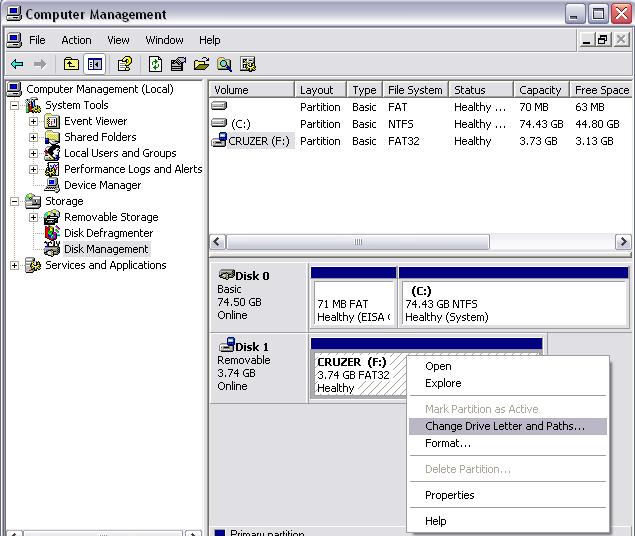635x536 pixels.
Task: Click the disk settings toolbar icon
Action: point(248,65)
